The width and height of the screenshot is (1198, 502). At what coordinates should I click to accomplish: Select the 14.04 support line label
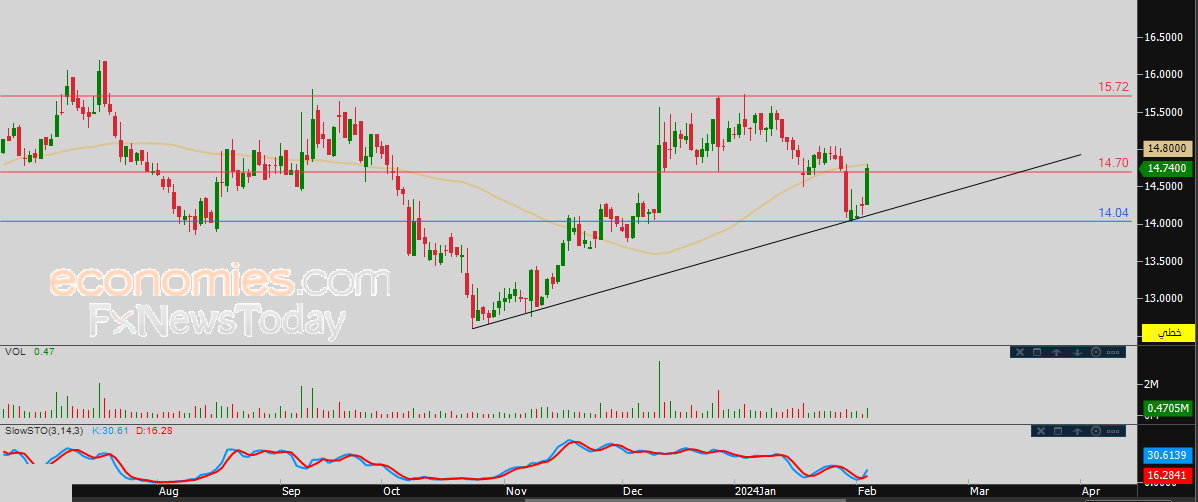[x=1113, y=212]
